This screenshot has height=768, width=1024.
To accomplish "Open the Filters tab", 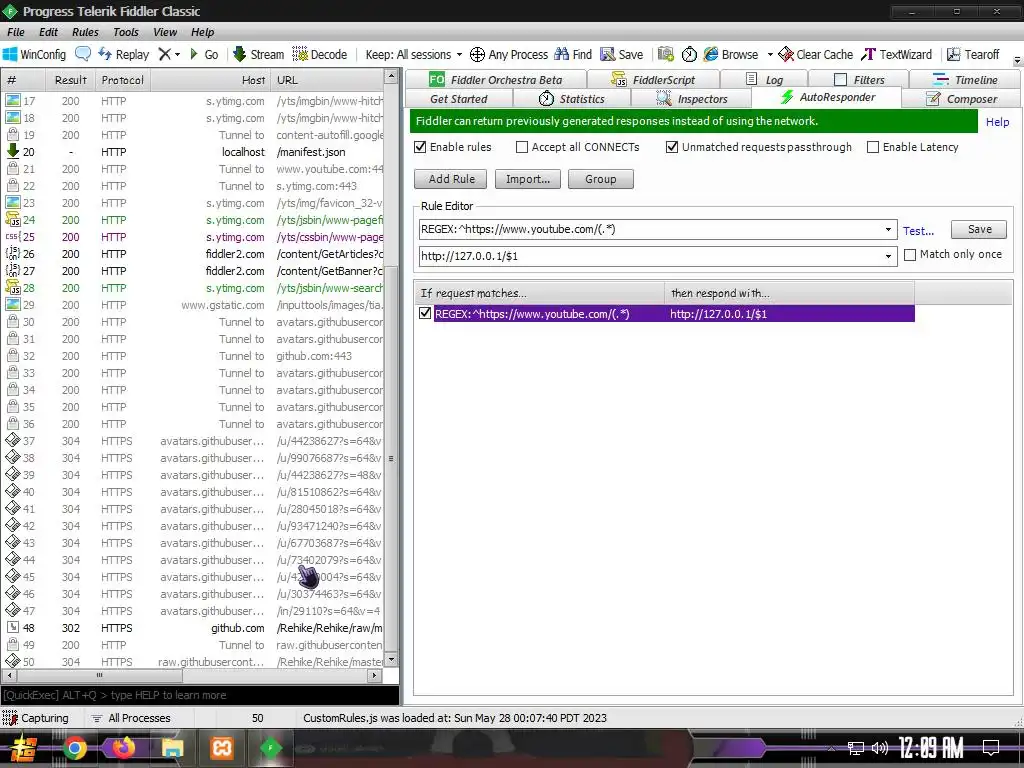I will tap(859, 80).
